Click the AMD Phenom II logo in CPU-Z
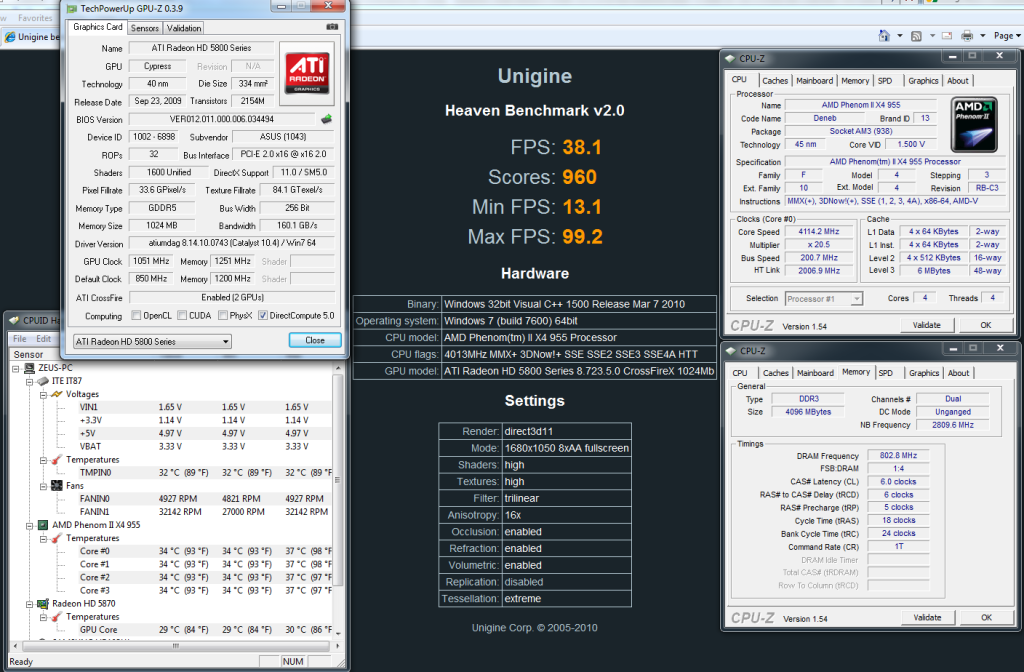This screenshot has height=672, width=1024. click(x=974, y=124)
